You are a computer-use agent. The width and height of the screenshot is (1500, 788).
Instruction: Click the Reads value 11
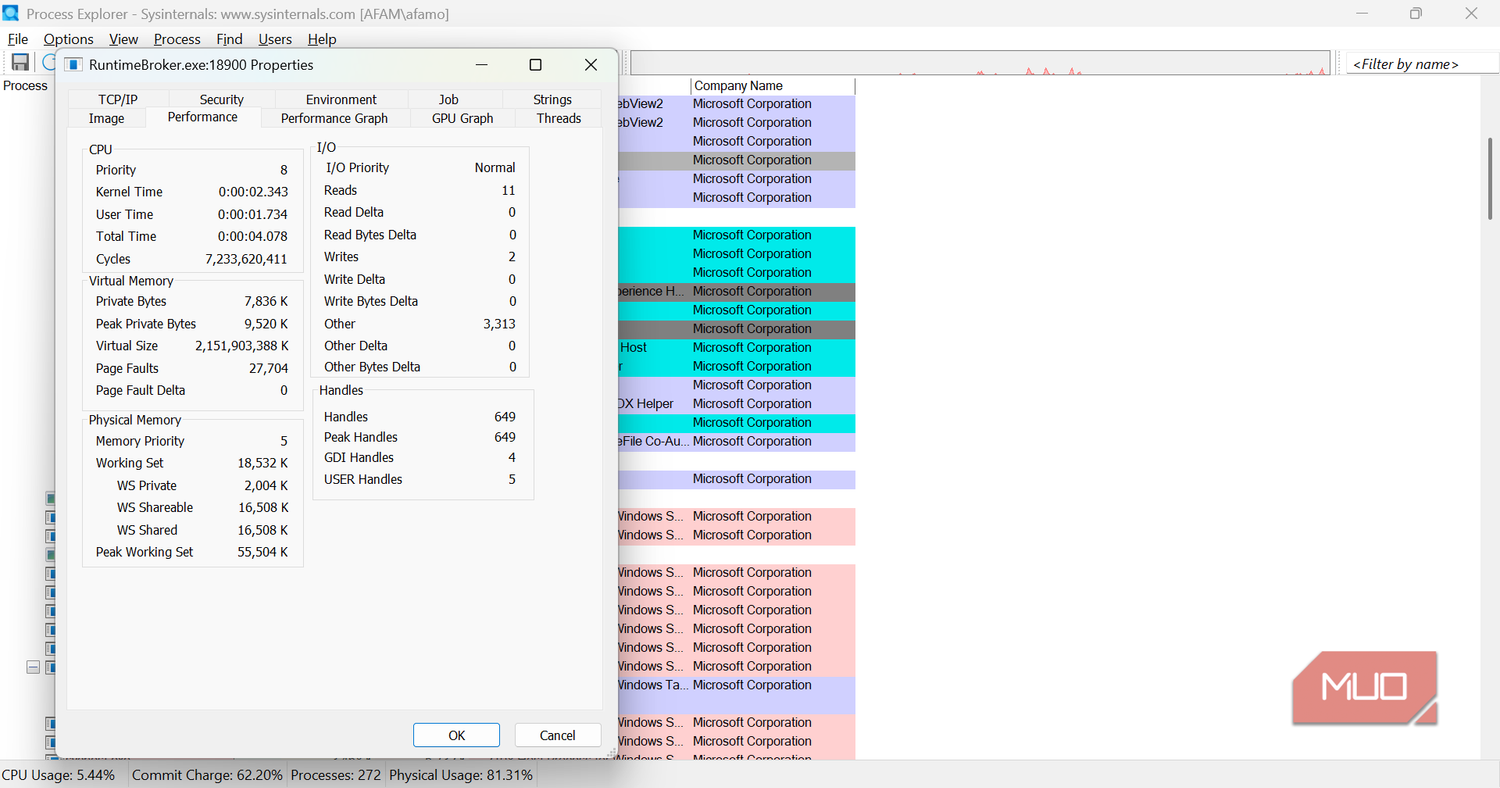(x=509, y=190)
